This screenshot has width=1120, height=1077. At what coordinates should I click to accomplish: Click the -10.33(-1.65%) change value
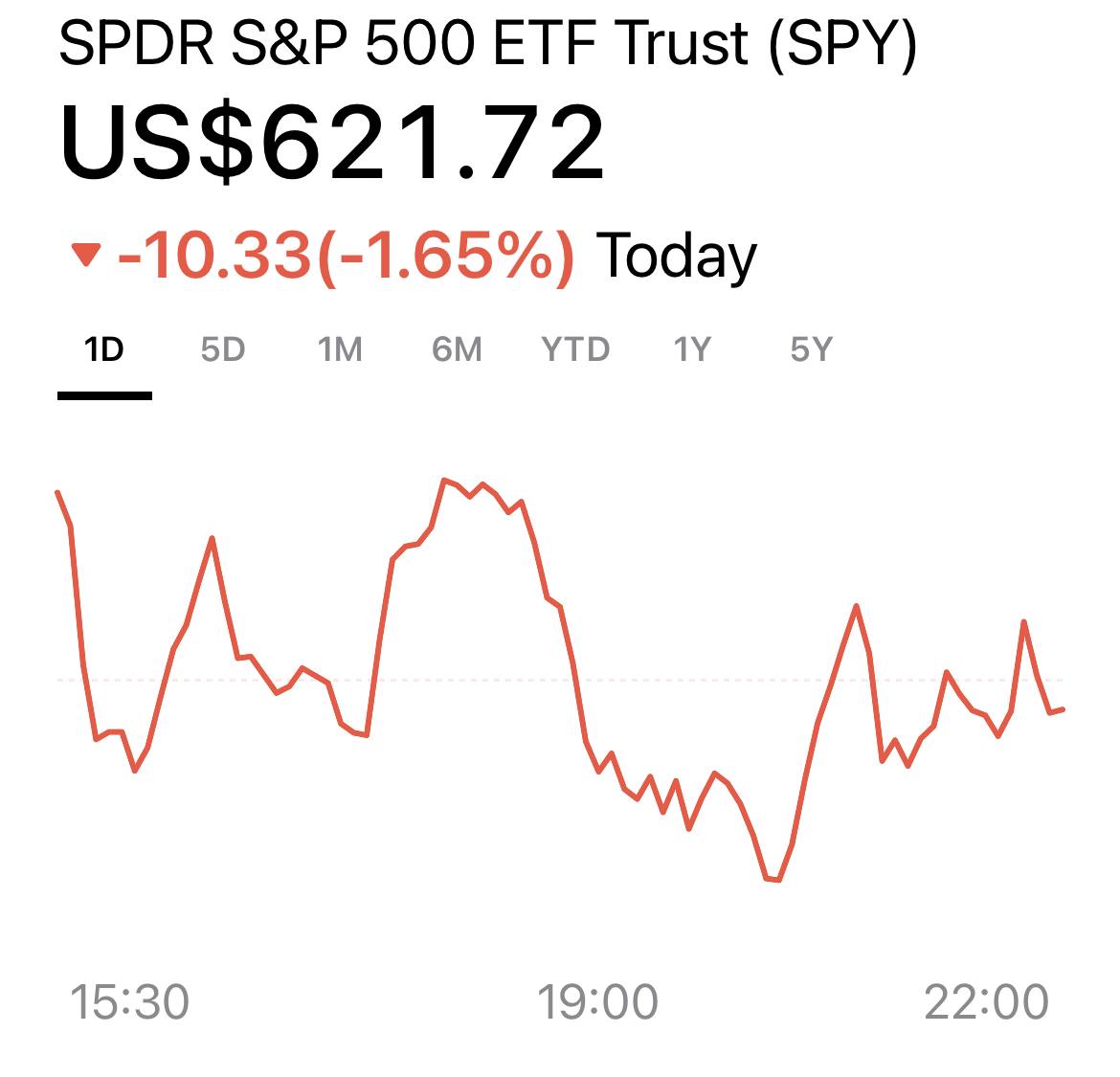(x=346, y=256)
